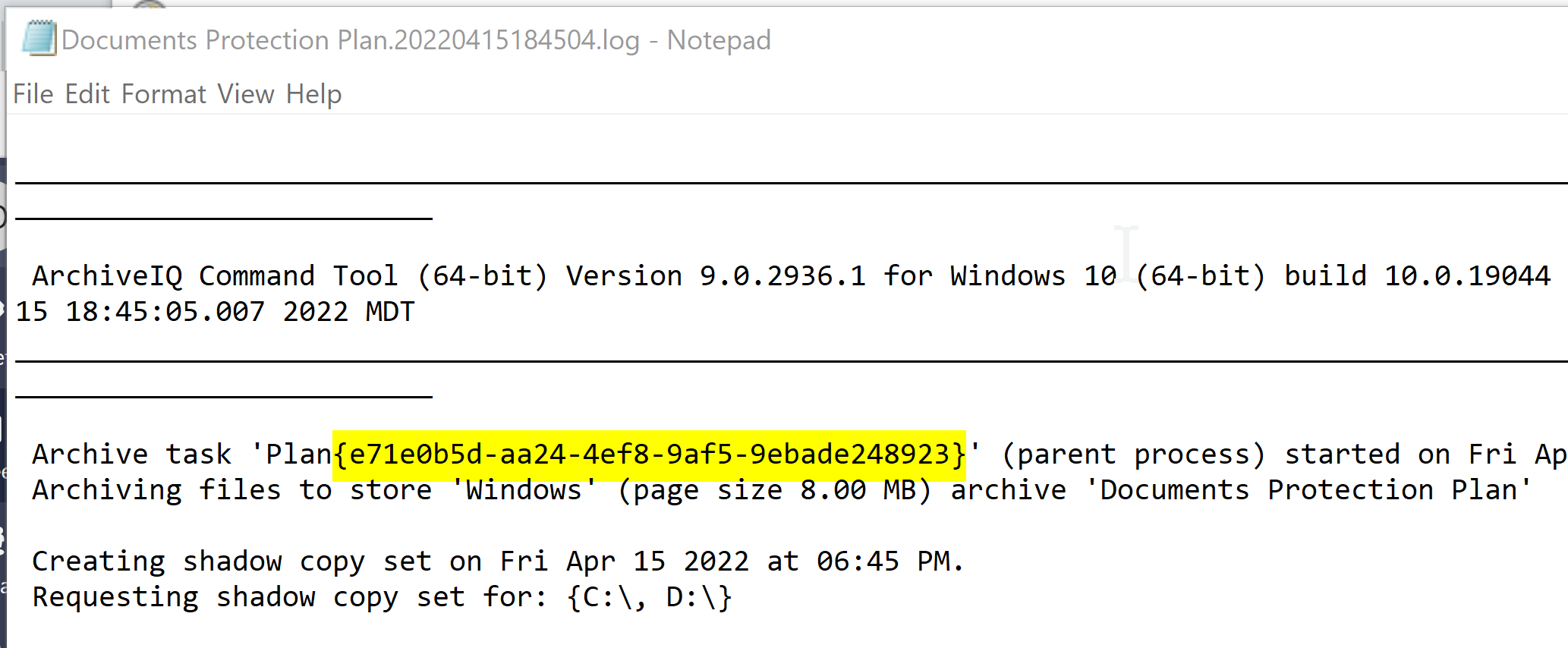Open the File menu
Screen dimensions: 1568x648
pyautogui.click(x=33, y=94)
